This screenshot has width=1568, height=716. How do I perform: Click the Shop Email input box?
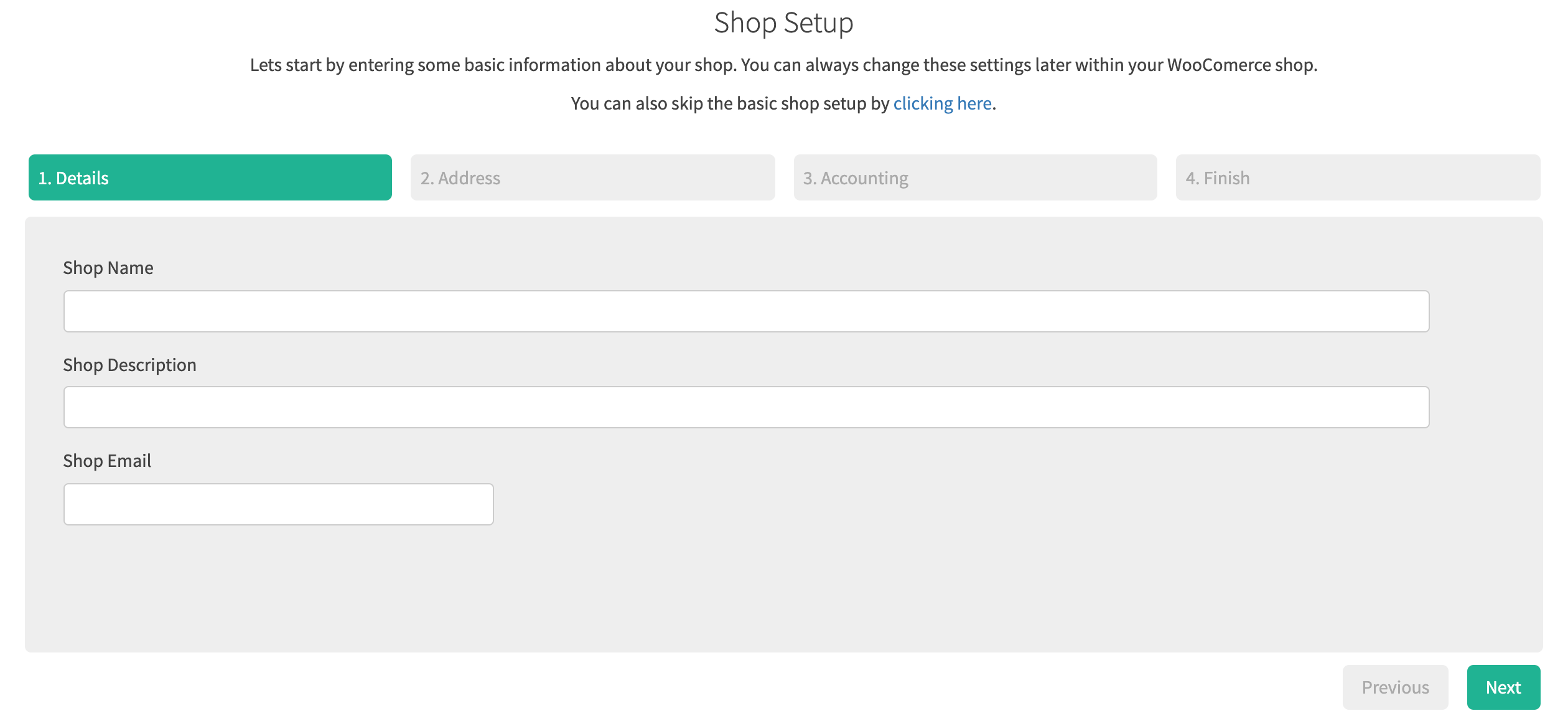[278, 504]
